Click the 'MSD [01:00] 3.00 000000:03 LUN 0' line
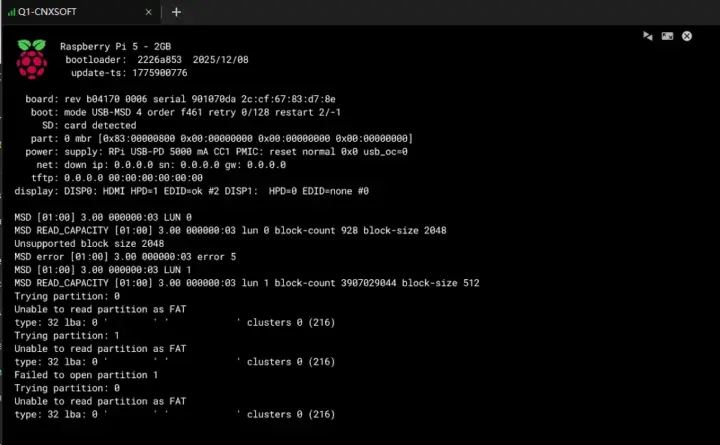Image resolution: width=720 pixels, height=445 pixels. coord(103,217)
